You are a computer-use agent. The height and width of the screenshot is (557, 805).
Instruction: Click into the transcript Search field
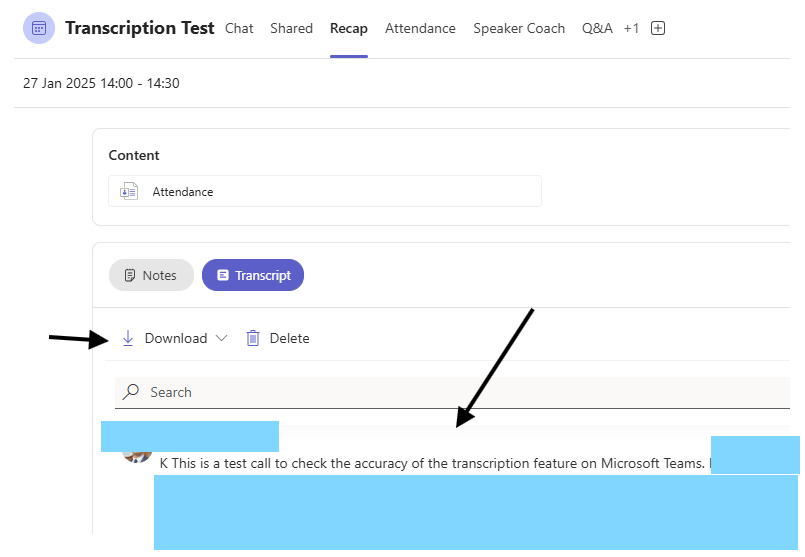point(452,392)
